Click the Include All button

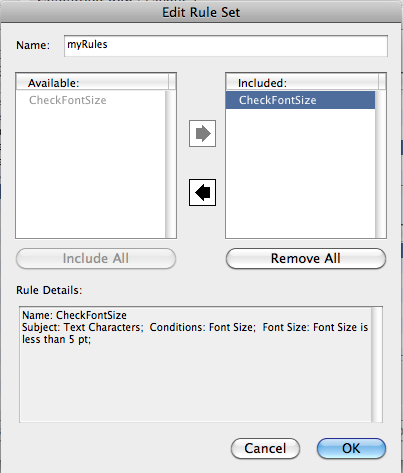point(96,258)
